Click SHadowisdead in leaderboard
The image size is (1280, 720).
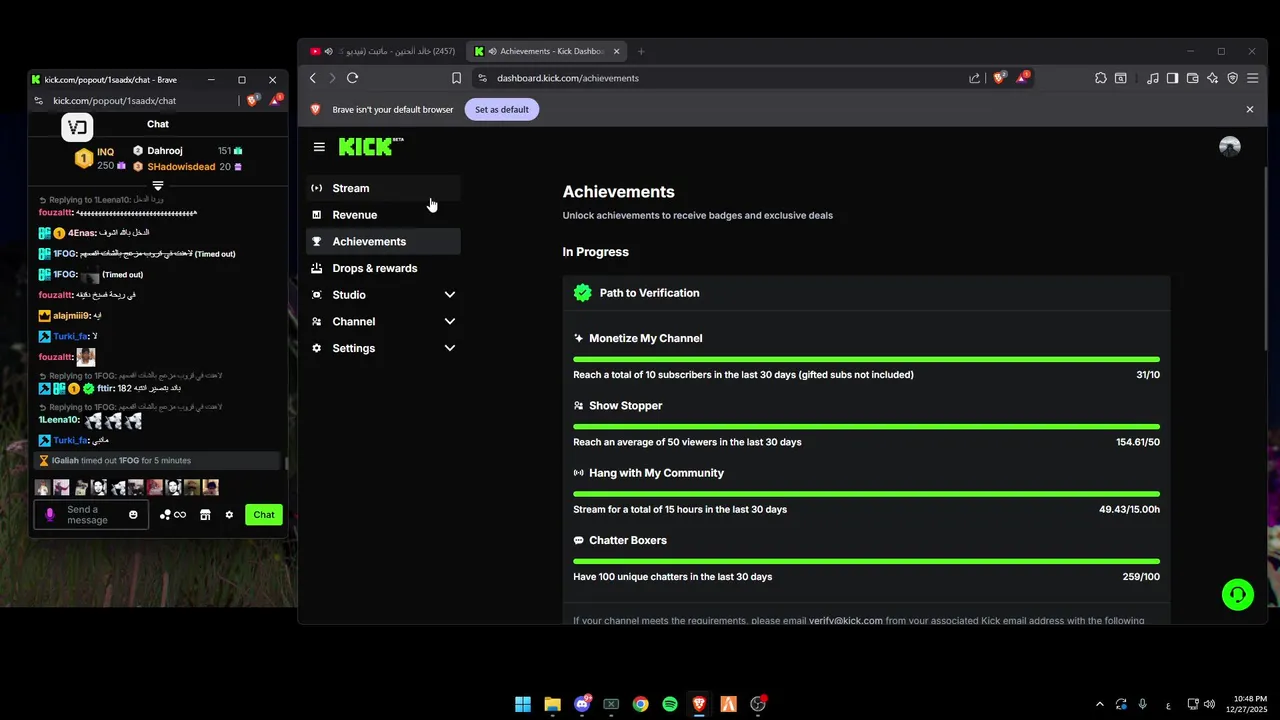pyautogui.click(x=181, y=167)
